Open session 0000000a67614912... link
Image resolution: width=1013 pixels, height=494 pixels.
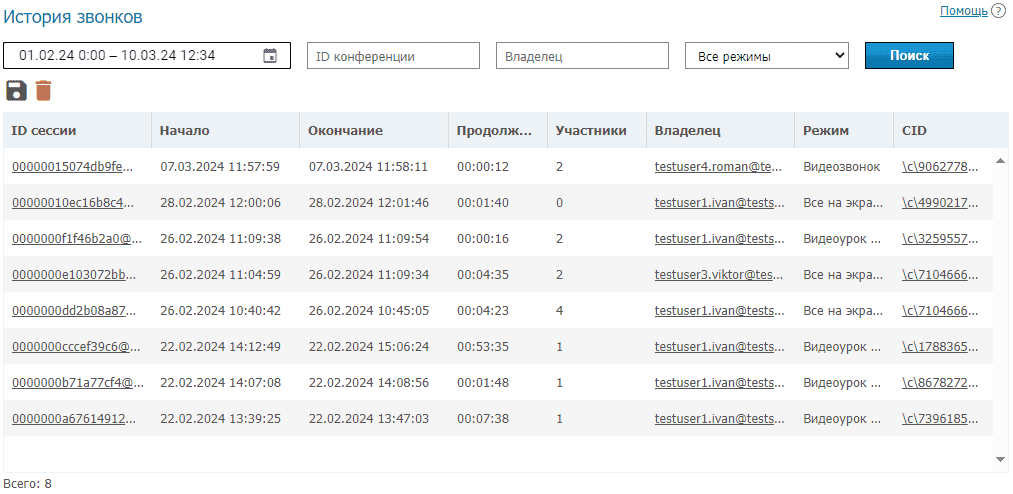pos(74,419)
